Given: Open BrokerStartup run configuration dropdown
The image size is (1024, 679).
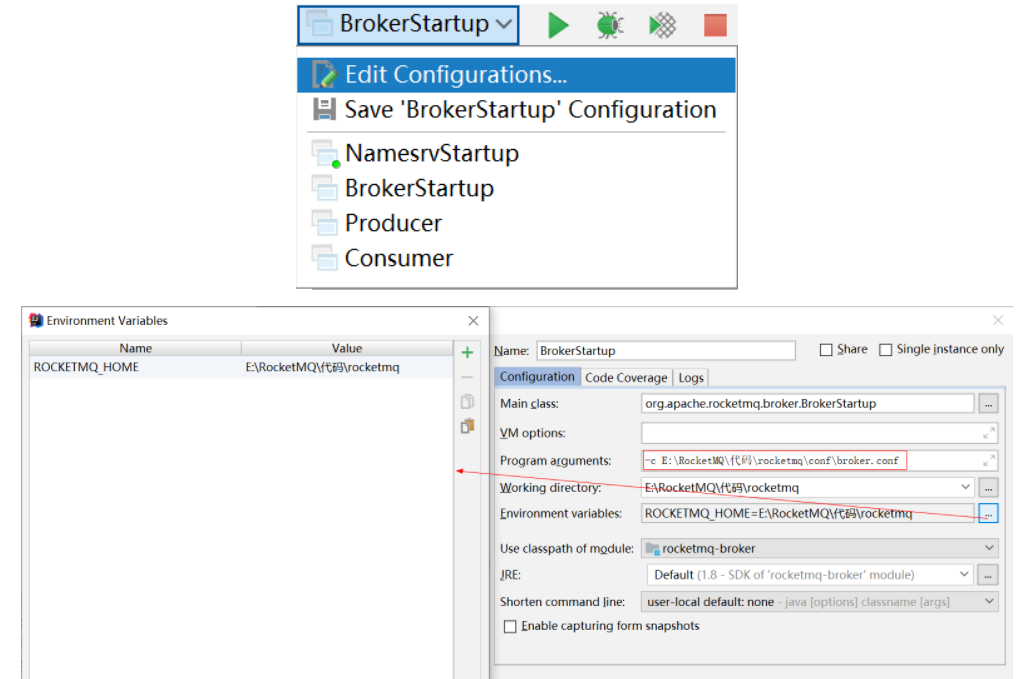Looking at the screenshot, I should pyautogui.click(x=408, y=25).
